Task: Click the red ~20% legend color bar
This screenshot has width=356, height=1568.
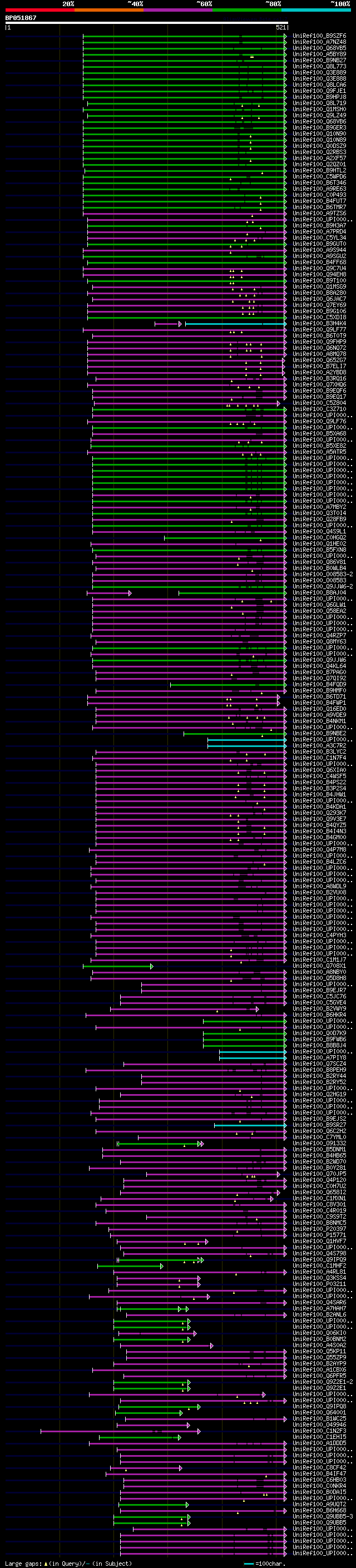Action: coord(40,10)
